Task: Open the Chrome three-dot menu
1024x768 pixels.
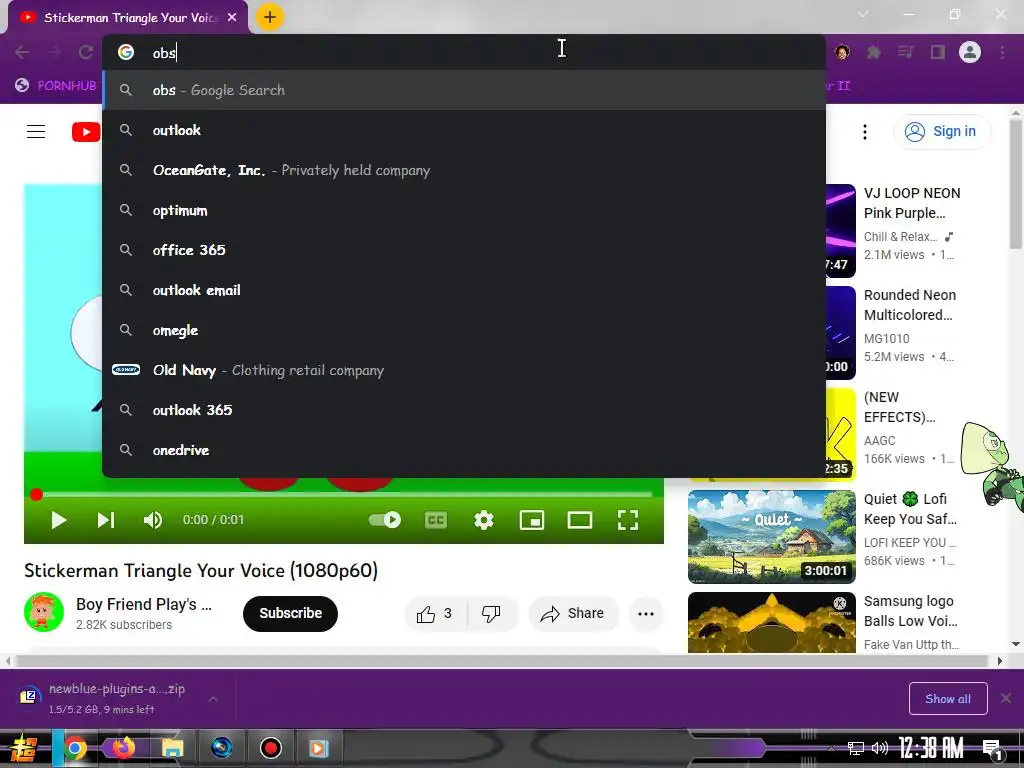Action: click(x=1002, y=52)
